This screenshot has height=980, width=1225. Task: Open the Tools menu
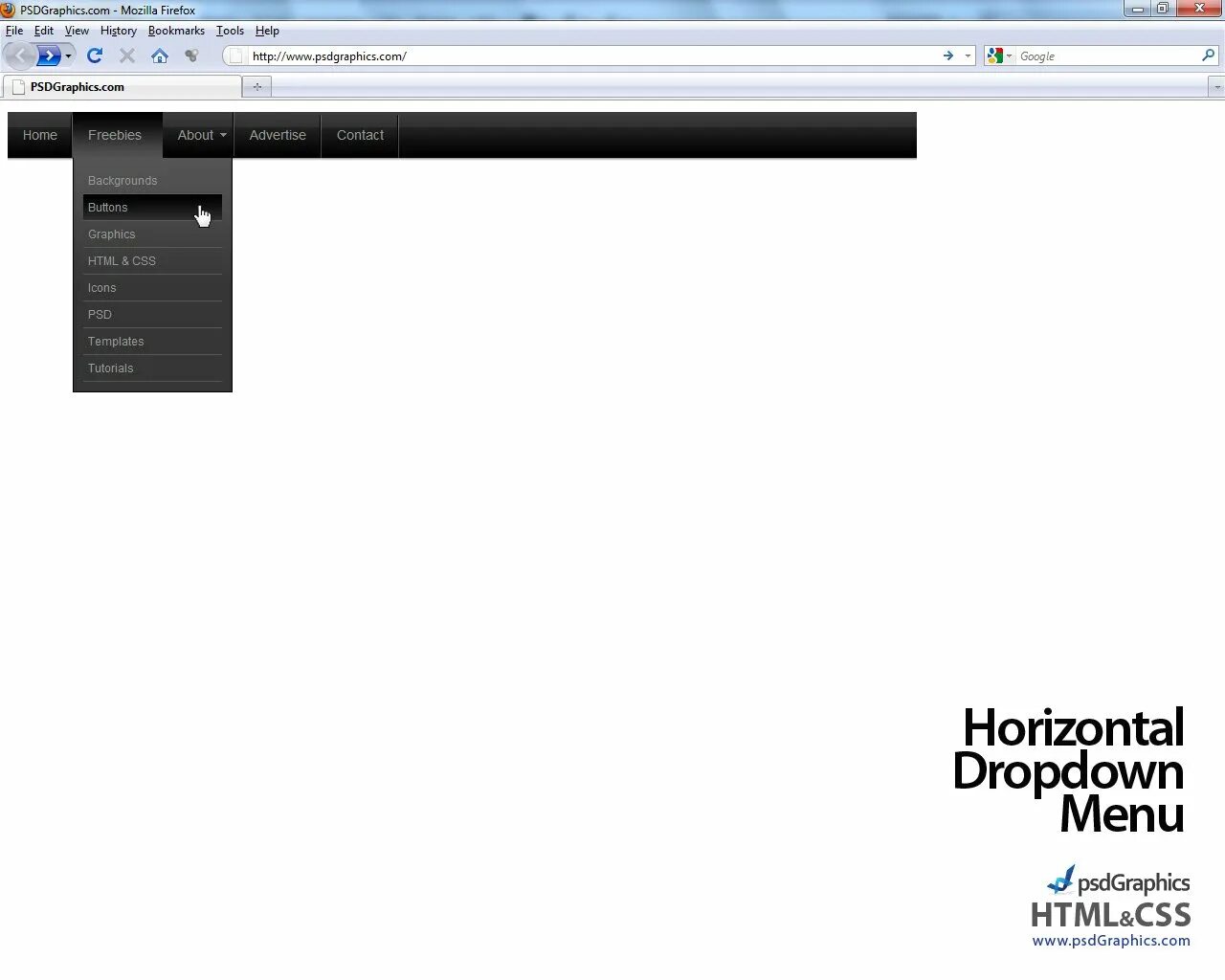pyautogui.click(x=230, y=31)
